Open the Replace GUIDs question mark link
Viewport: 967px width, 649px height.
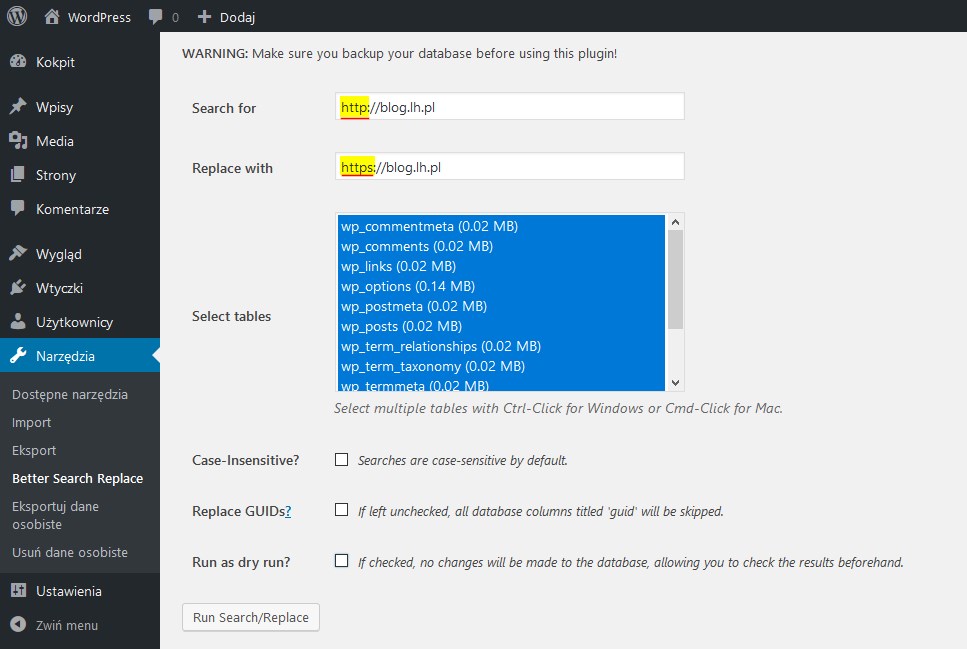(288, 511)
